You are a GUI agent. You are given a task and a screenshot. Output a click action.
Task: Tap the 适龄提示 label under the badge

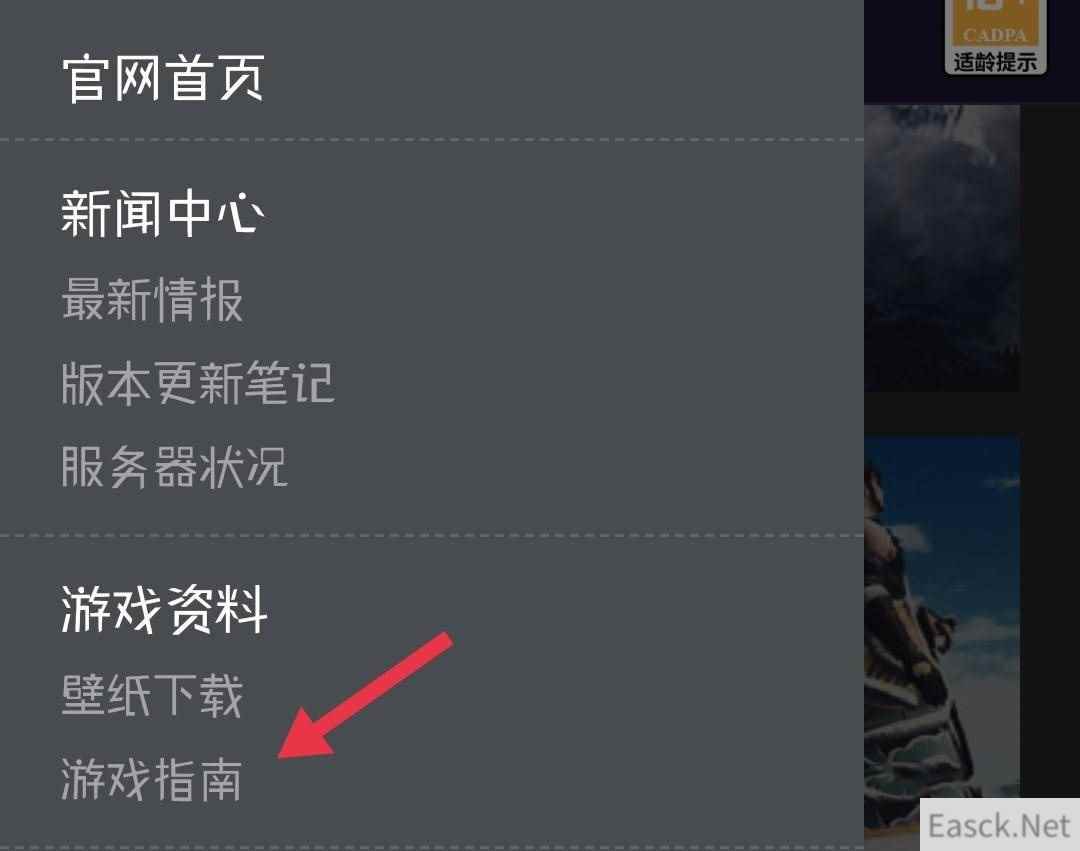[995, 62]
